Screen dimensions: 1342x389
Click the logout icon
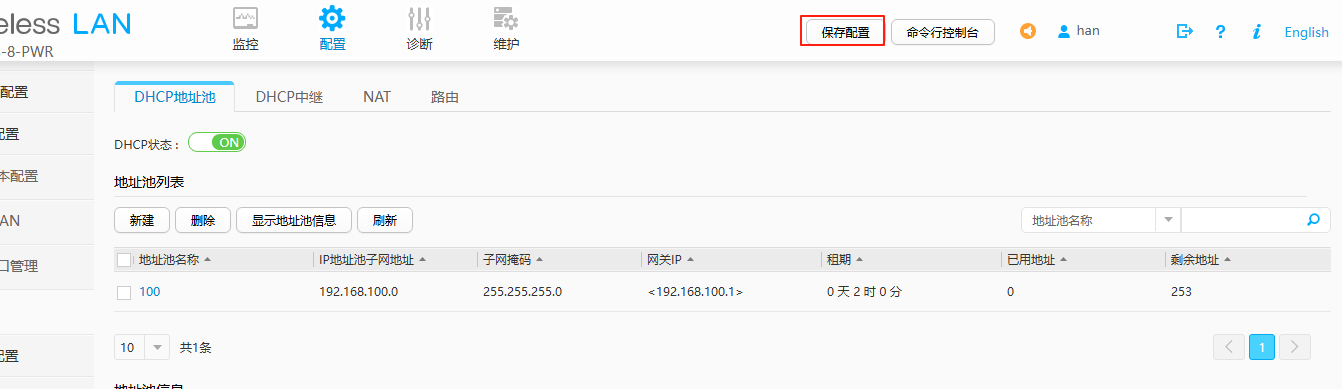tap(1185, 31)
